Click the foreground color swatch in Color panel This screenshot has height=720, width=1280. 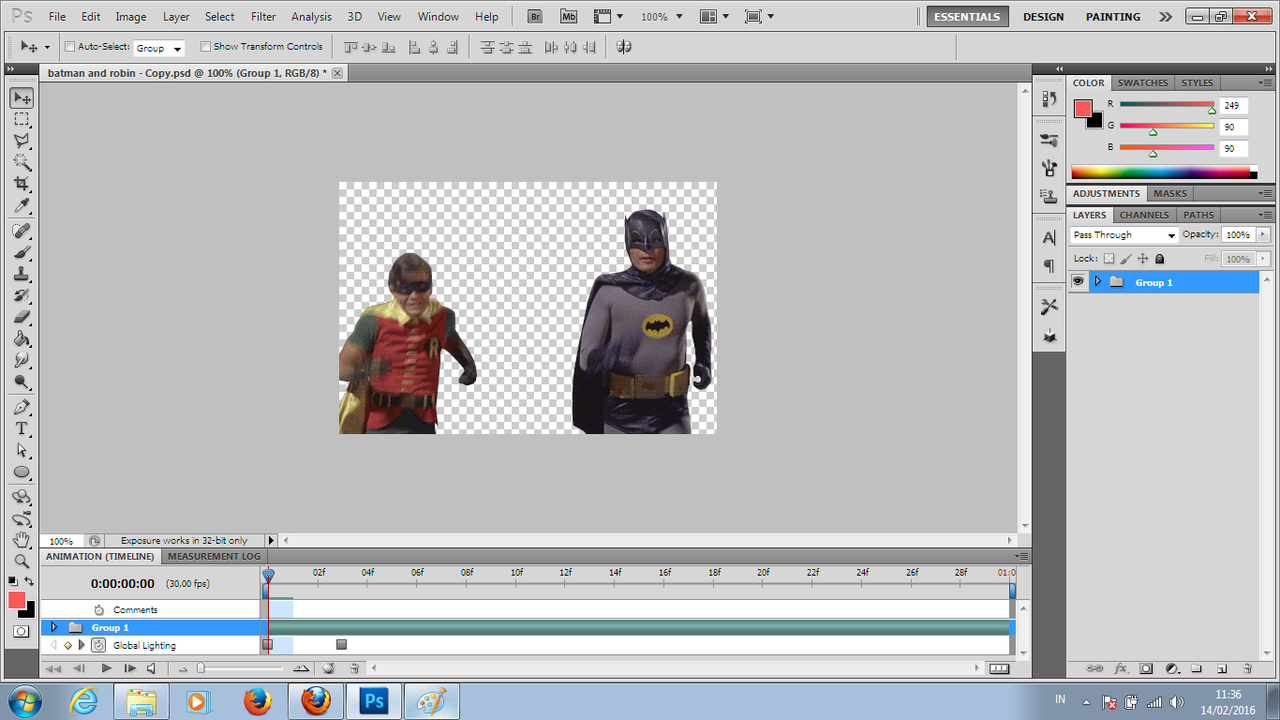[1083, 109]
